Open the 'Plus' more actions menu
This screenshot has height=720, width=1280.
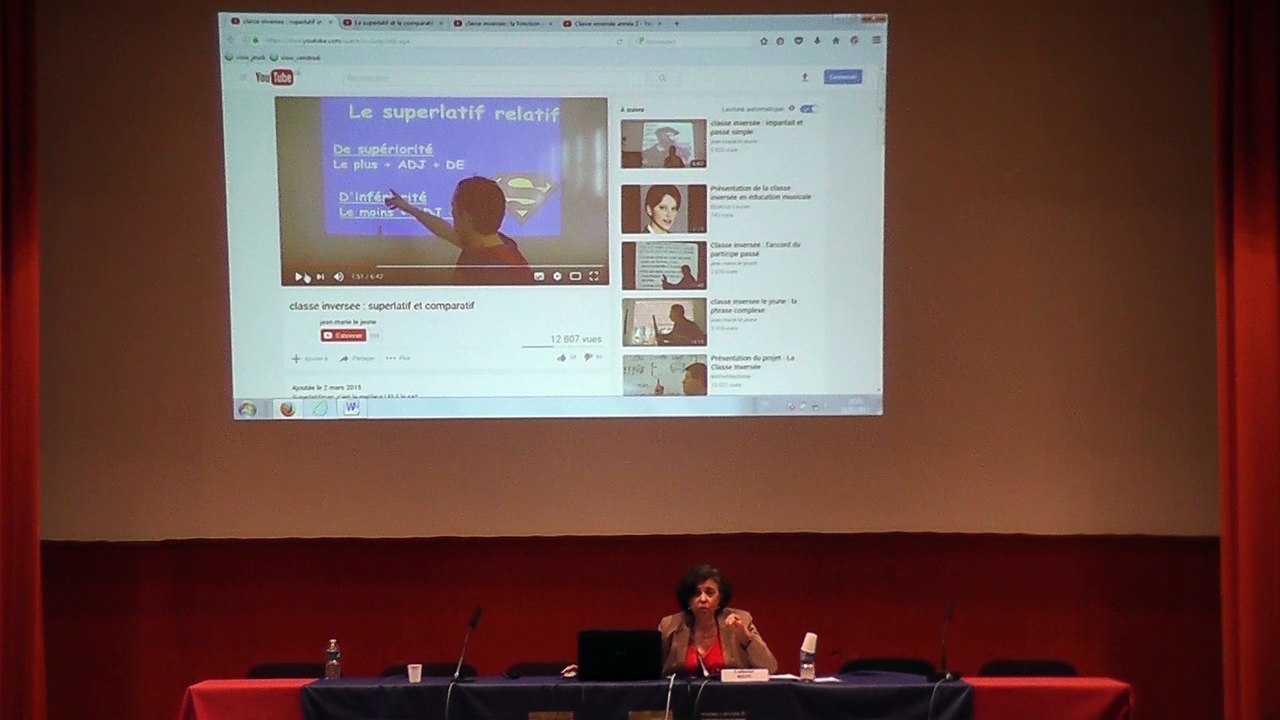coord(398,358)
